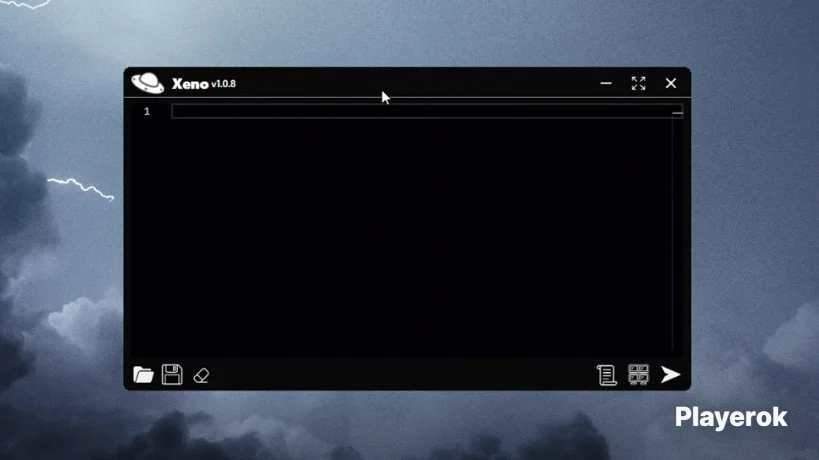Save the script using the floppy disk icon
Viewport: 819px width, 460px height.
coord(172,375)
